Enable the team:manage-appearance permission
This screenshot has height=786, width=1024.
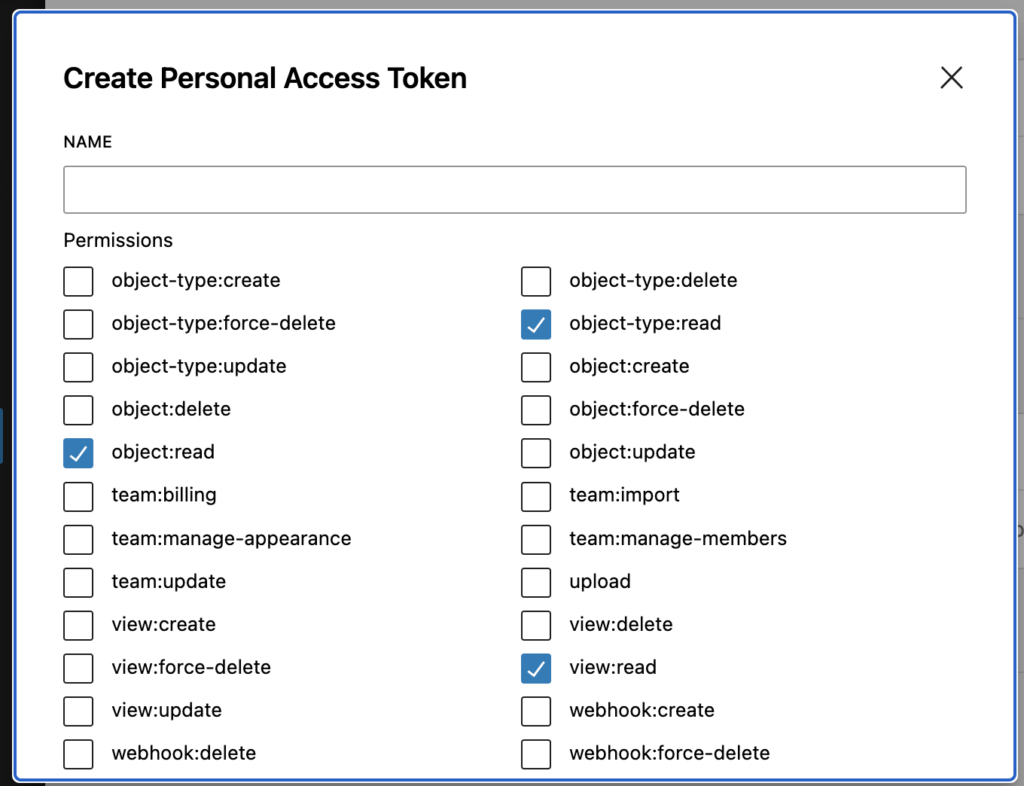[78, 539]
